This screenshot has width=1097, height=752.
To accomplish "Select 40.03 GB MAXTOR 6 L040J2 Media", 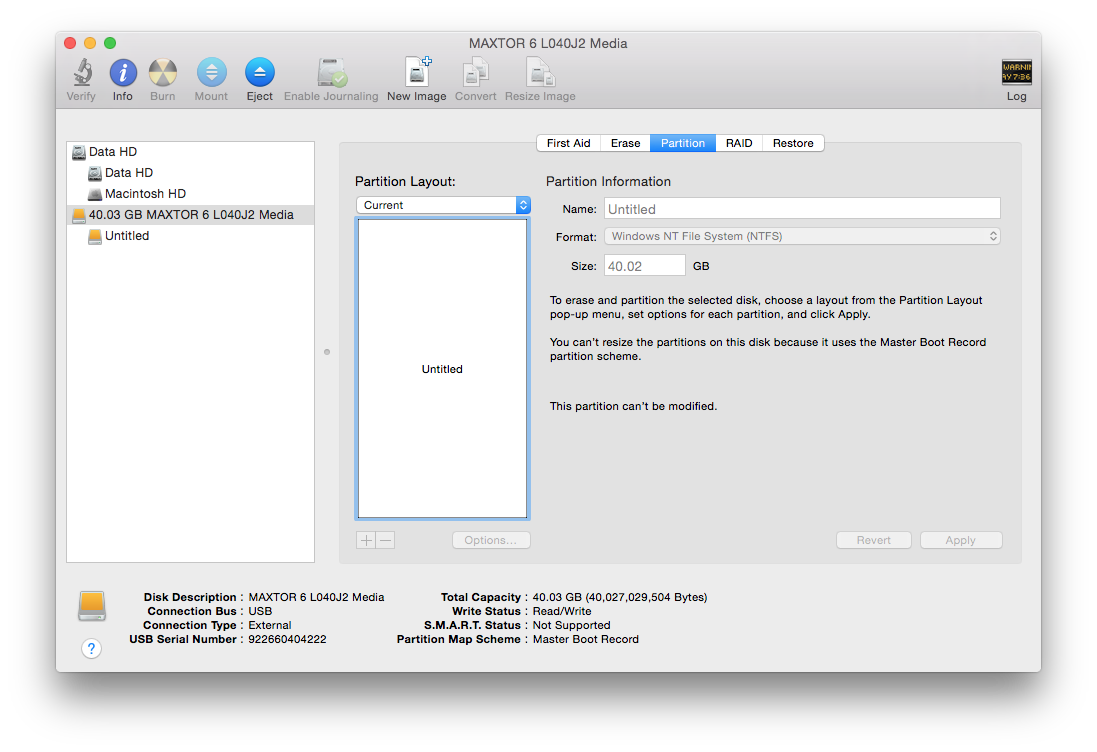I will coord(190,215).
